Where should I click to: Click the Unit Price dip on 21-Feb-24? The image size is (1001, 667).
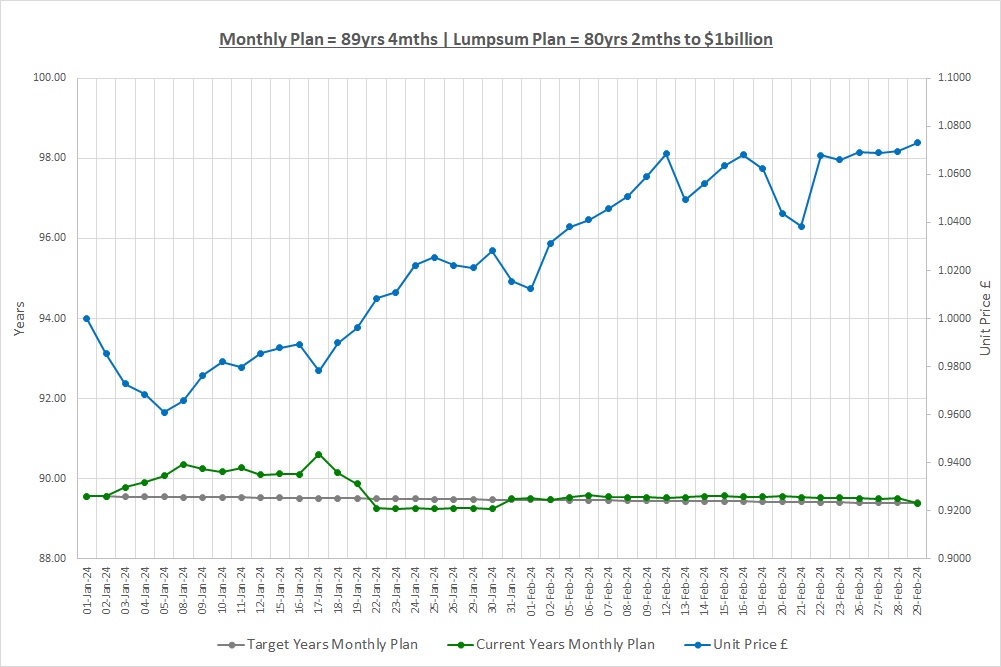click(801, 226)
